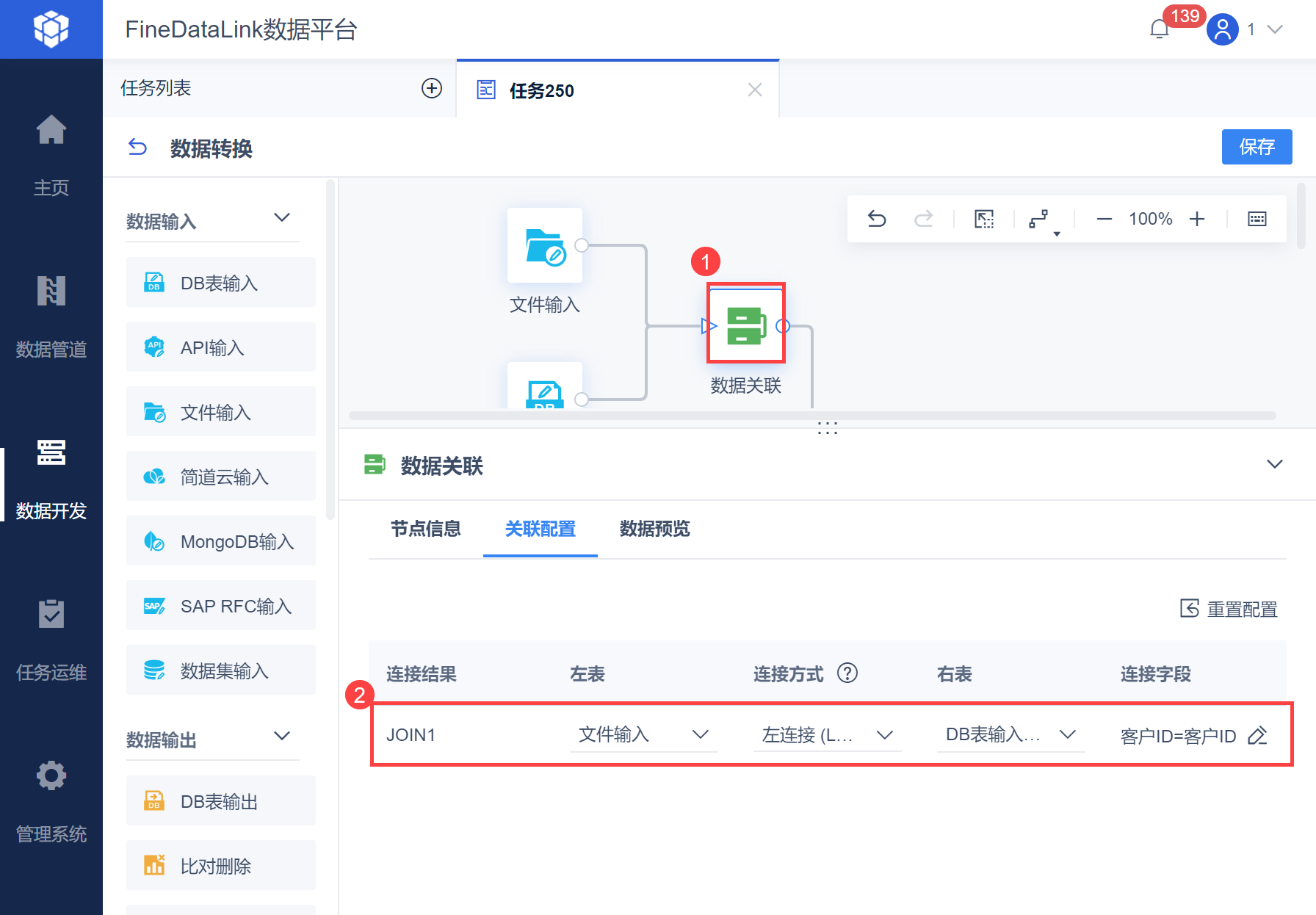Click the panel resize handle dots
This screenshot has height=915, width=1316.
point(828,428)
